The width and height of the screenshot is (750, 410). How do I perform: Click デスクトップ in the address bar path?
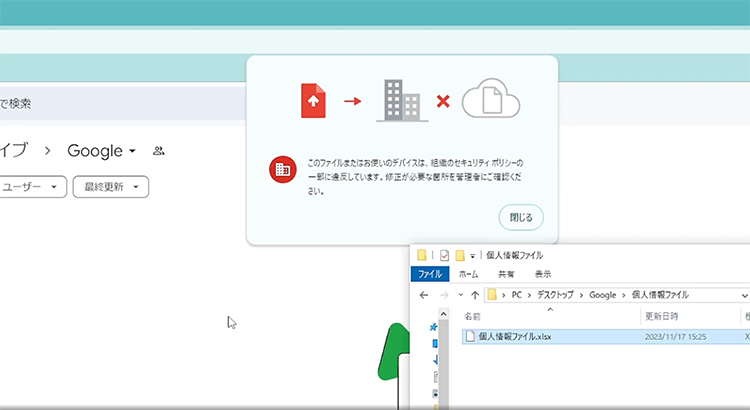tap(555, 295)
